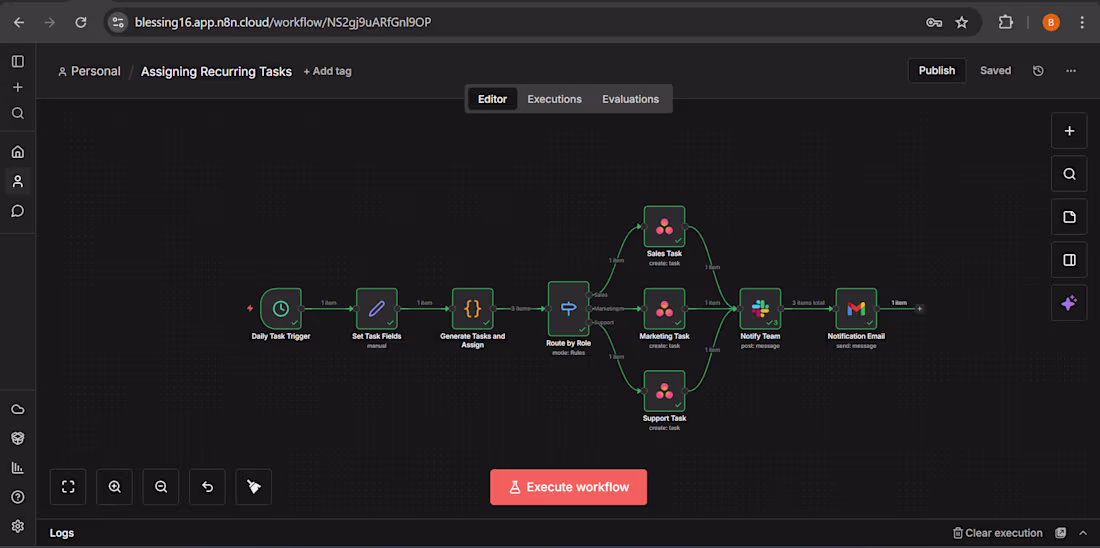Open password manager key icon
This screenshot has width=1100, height=548.
[934, 22]
